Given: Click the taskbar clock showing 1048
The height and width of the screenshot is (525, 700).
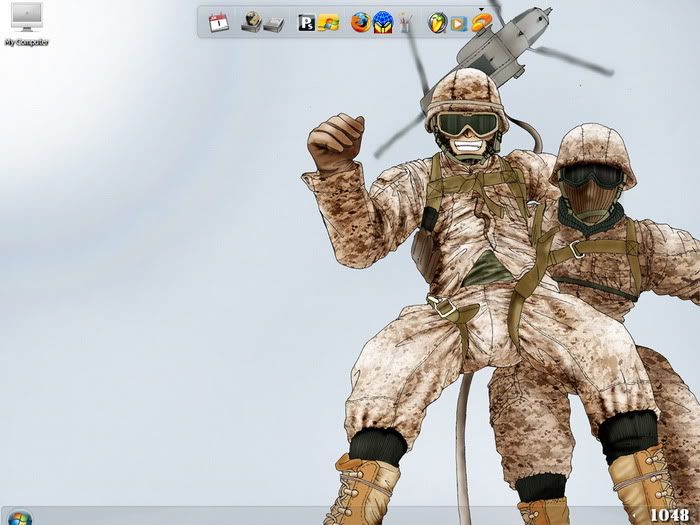Looking at the screenshot, I should (670, 515).
